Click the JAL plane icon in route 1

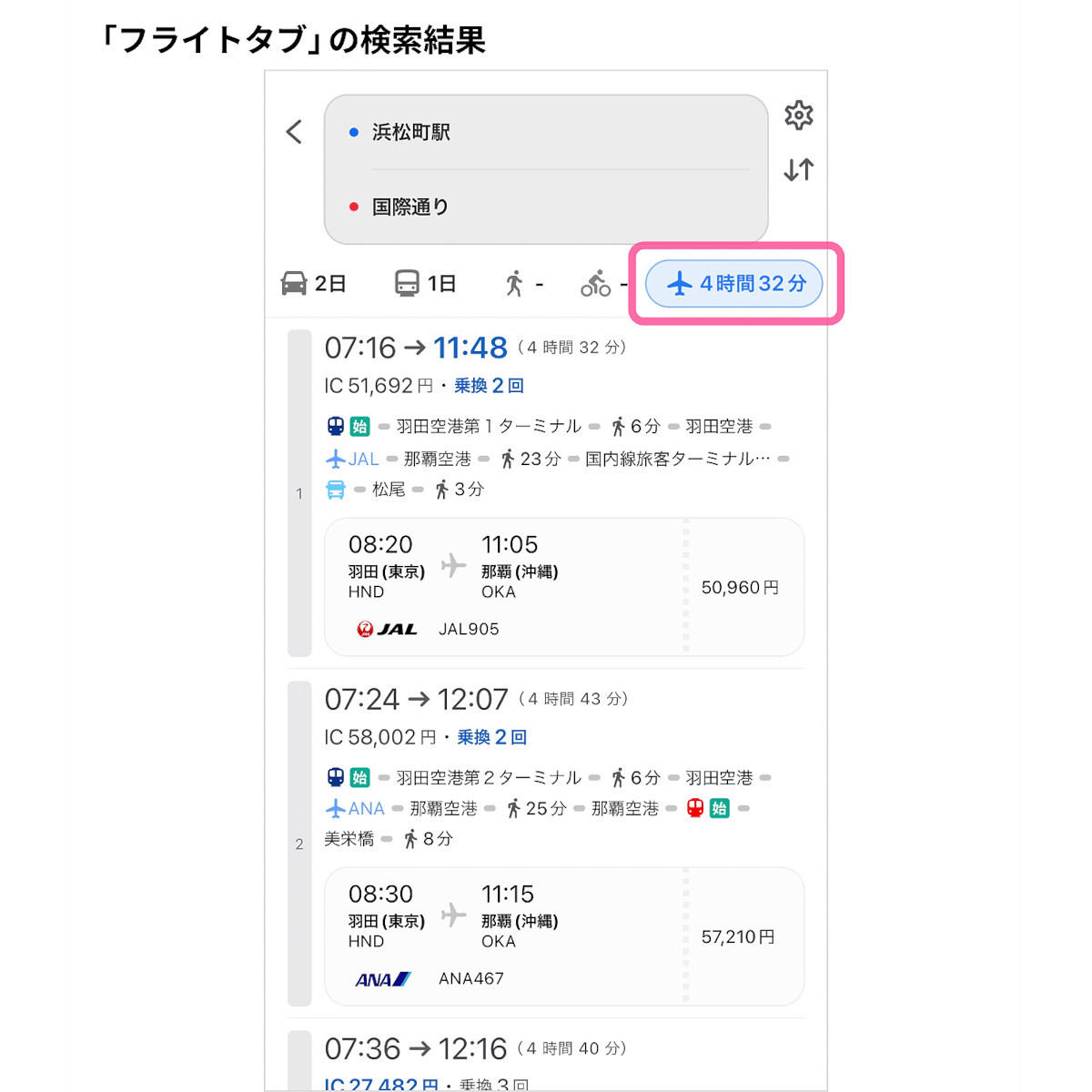pos(336,459)
